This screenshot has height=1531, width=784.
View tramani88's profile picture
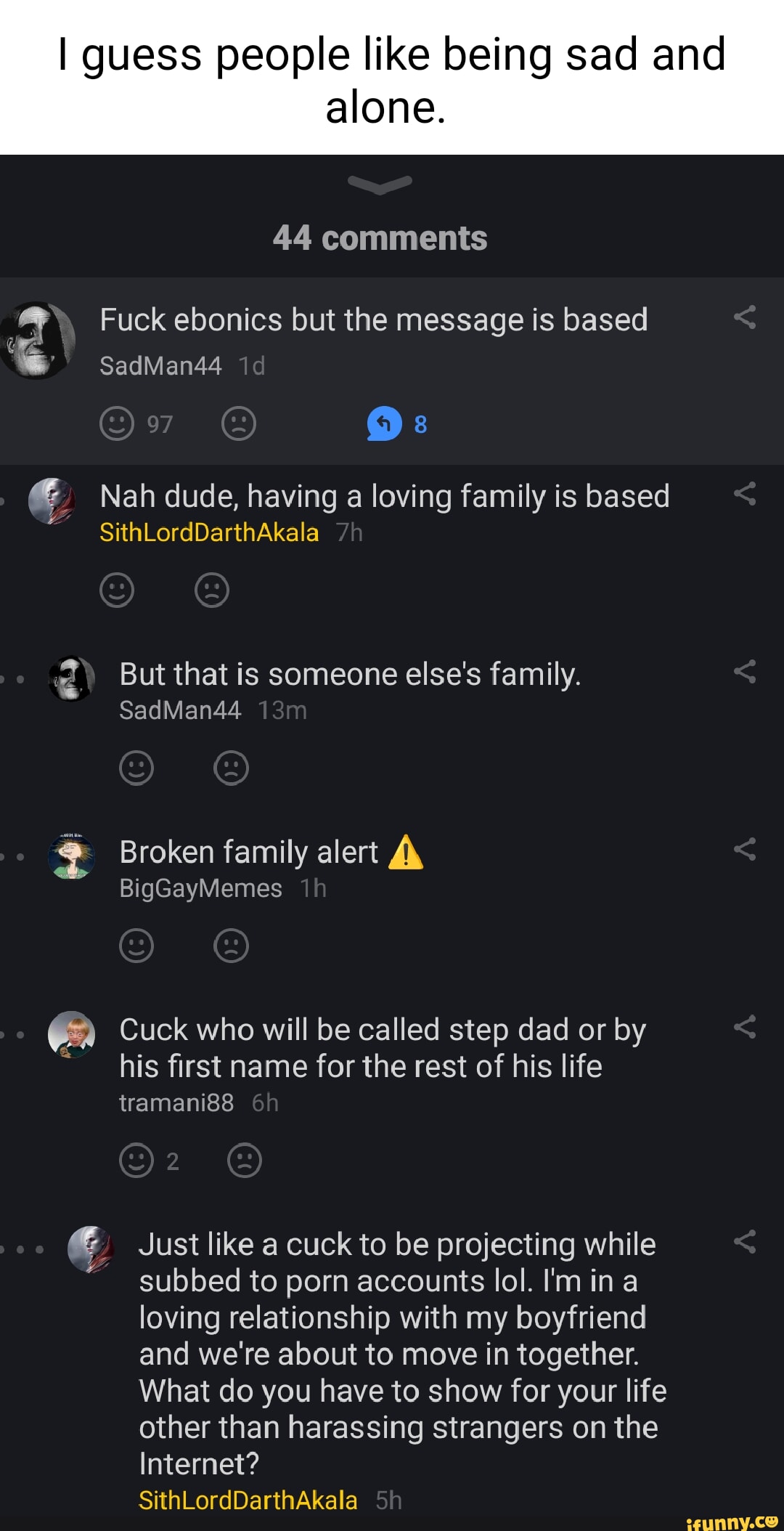(71, 1034)
